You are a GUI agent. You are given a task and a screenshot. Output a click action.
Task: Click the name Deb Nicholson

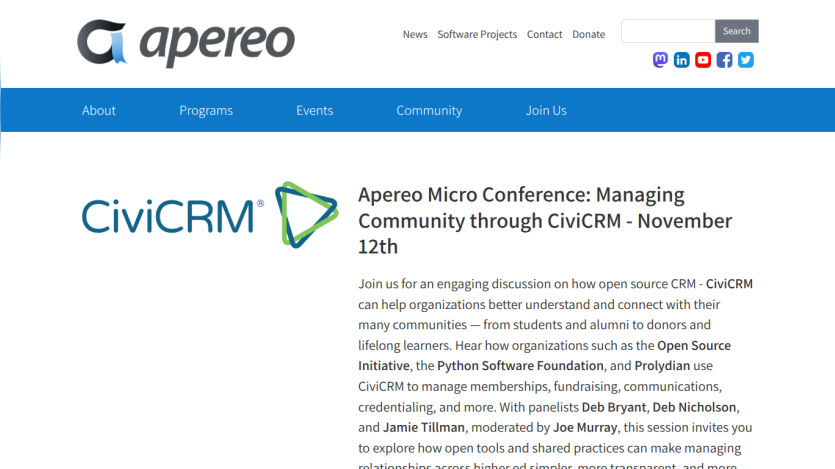coord(694,407)
